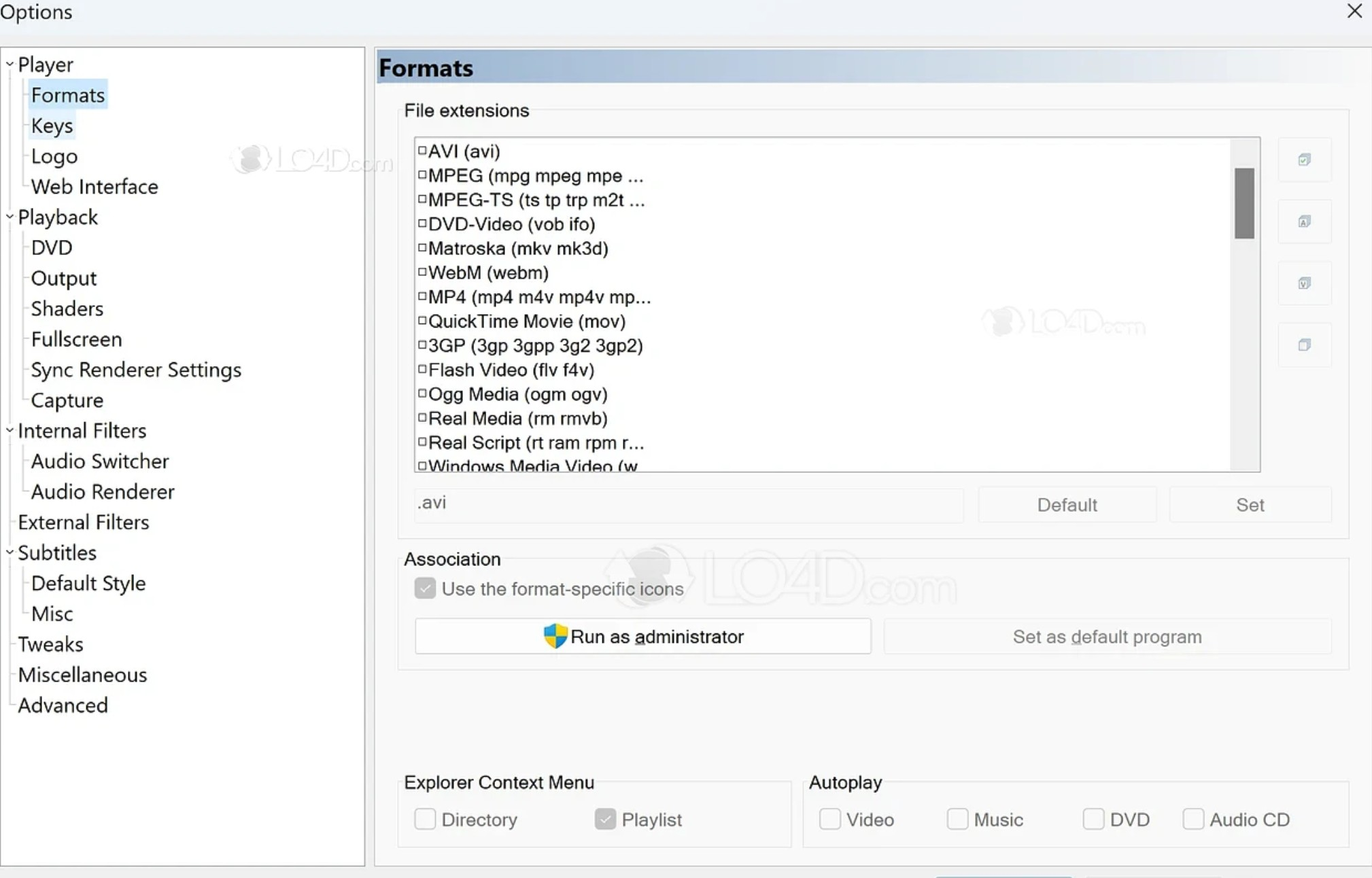Enable Autoplay for Audio CD
Viewport: 1372px width, 878px height.
click(1193, 819)
